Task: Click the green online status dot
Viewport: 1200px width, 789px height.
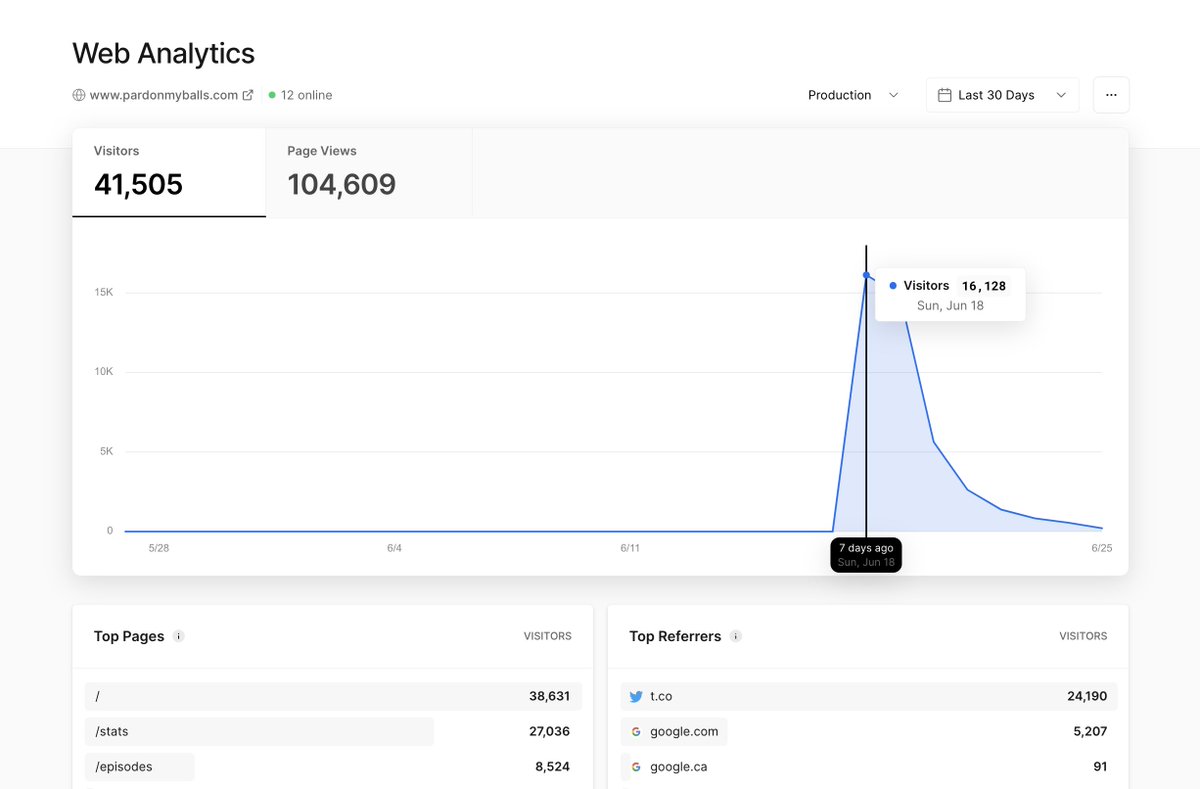Action: (x=272, y=95)
